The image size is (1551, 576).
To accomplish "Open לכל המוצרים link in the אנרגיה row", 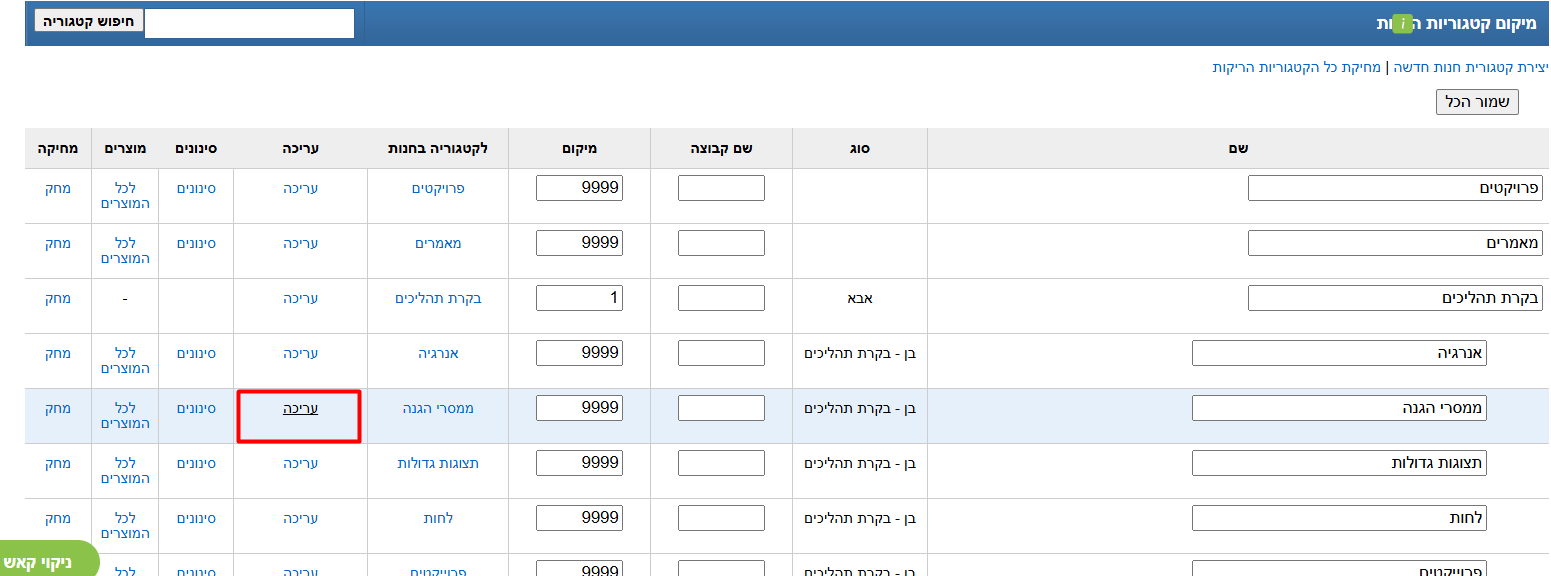I will pos(125,360).
